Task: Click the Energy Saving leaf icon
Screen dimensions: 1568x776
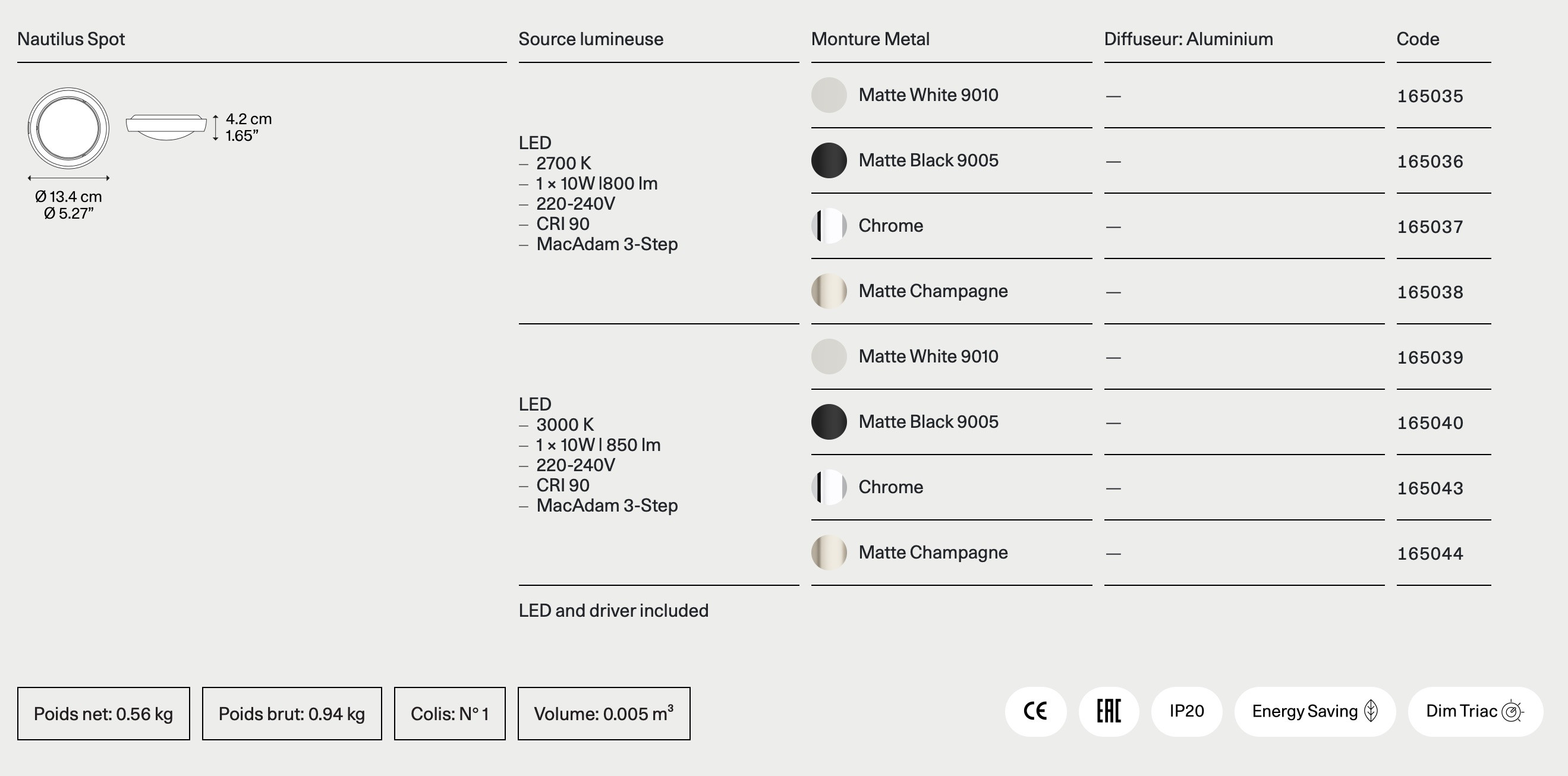Action: [x=1371, y=711]
